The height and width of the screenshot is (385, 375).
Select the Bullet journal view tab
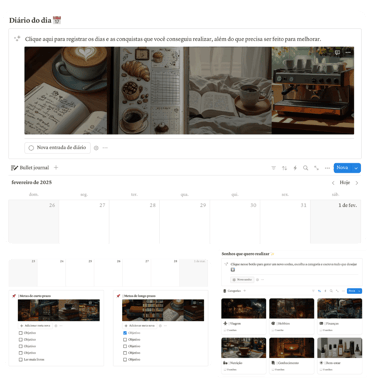pos(30,168)
